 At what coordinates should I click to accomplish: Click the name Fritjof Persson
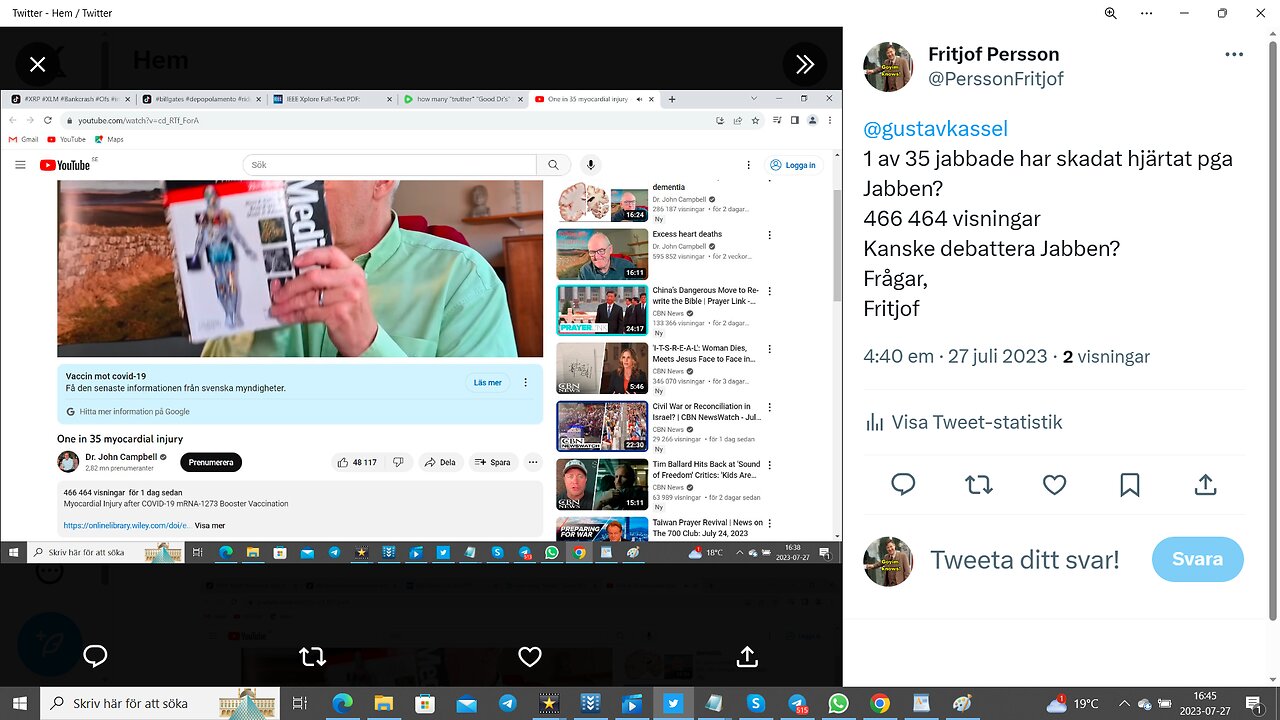coord(993,54)
